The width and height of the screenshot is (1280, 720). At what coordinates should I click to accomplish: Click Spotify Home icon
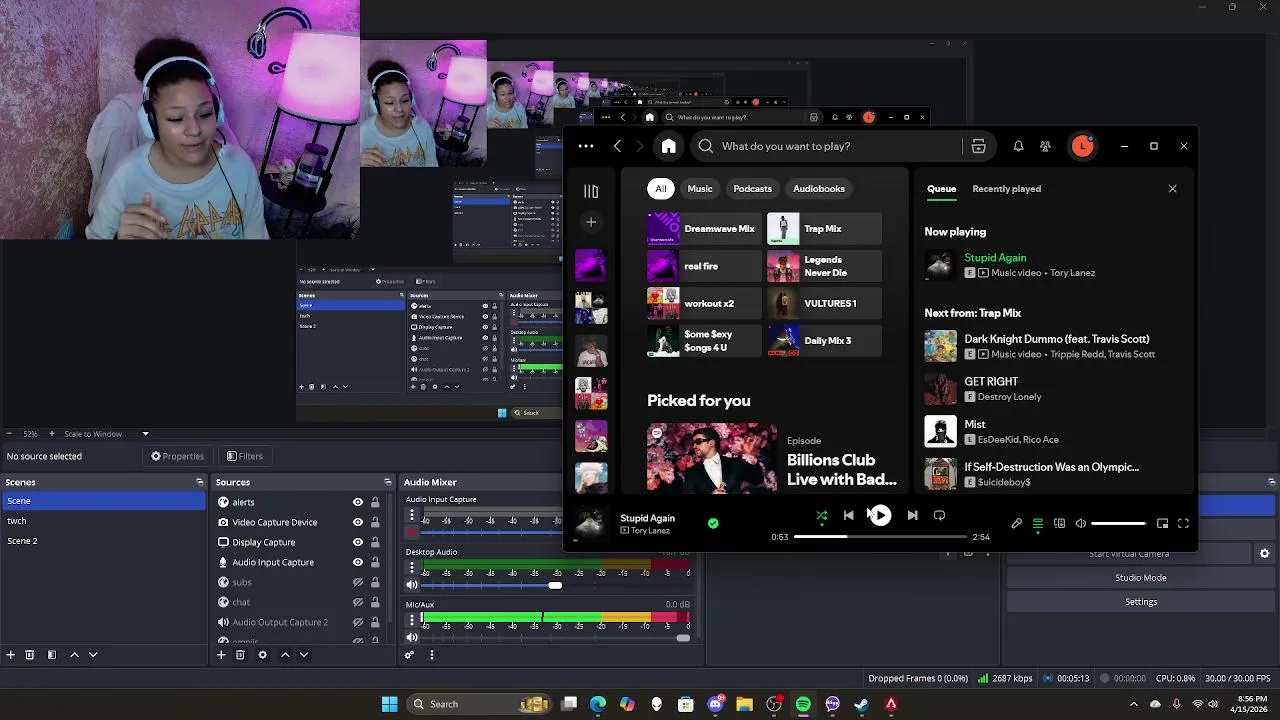669,146
